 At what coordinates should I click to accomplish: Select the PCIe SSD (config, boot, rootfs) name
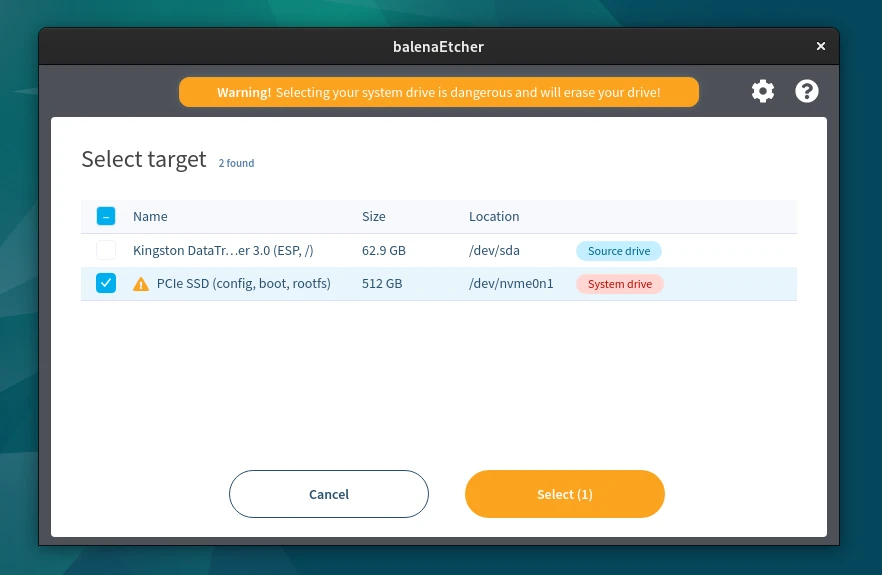pos(244,284)
